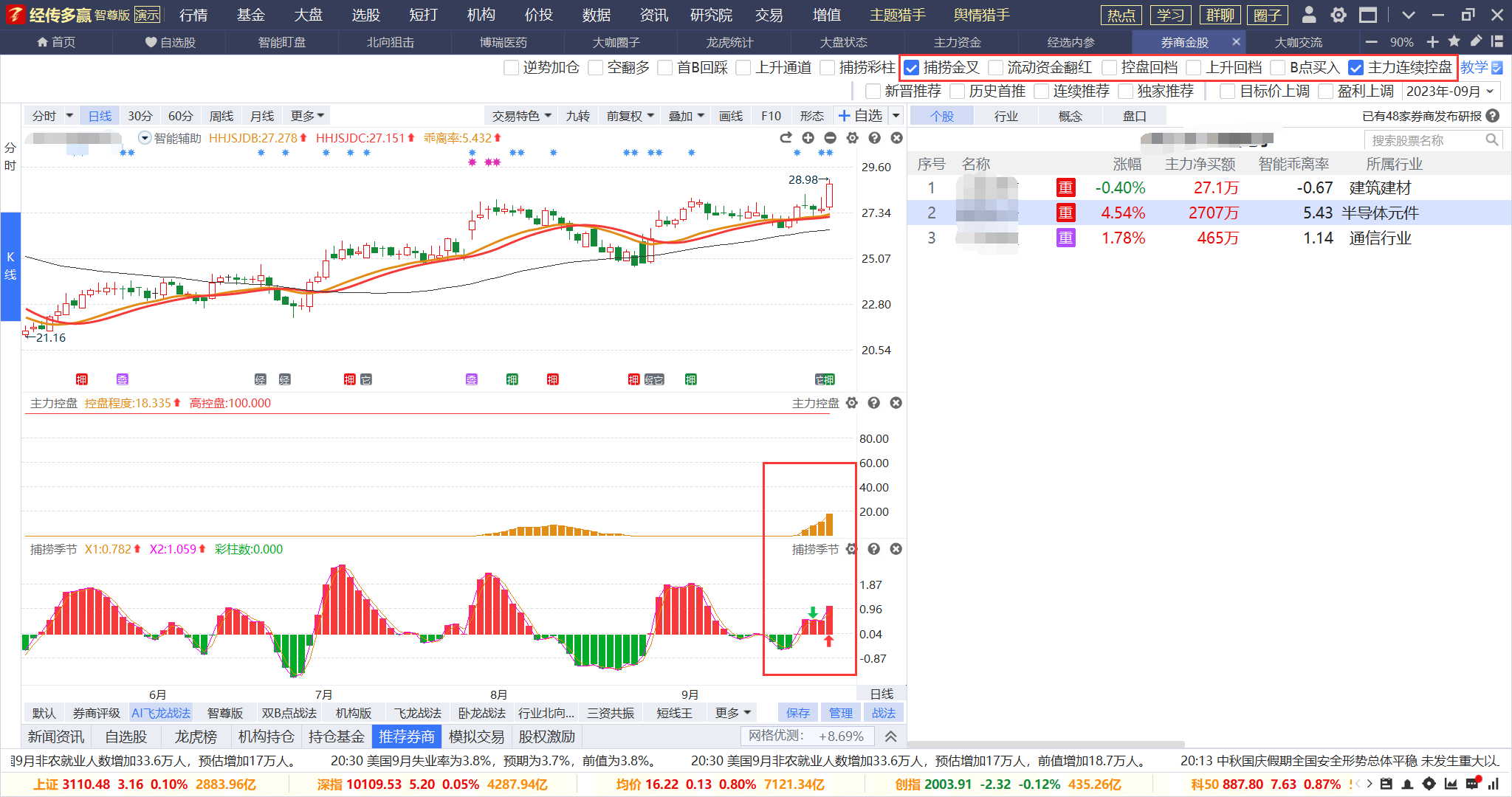The image size is (1512, 797).
Task: Click help icon beside 已有48家券商发布研报
Action: 1493,116
